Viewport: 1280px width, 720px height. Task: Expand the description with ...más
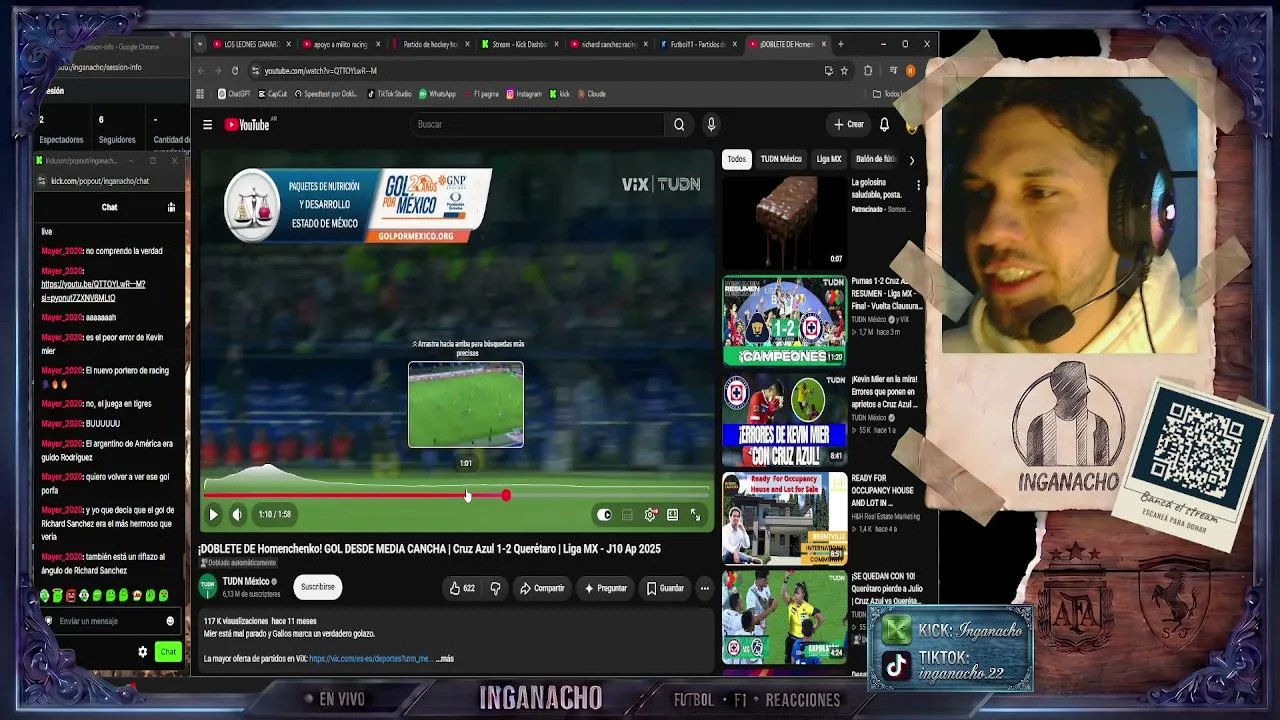[x=445, y=659]
